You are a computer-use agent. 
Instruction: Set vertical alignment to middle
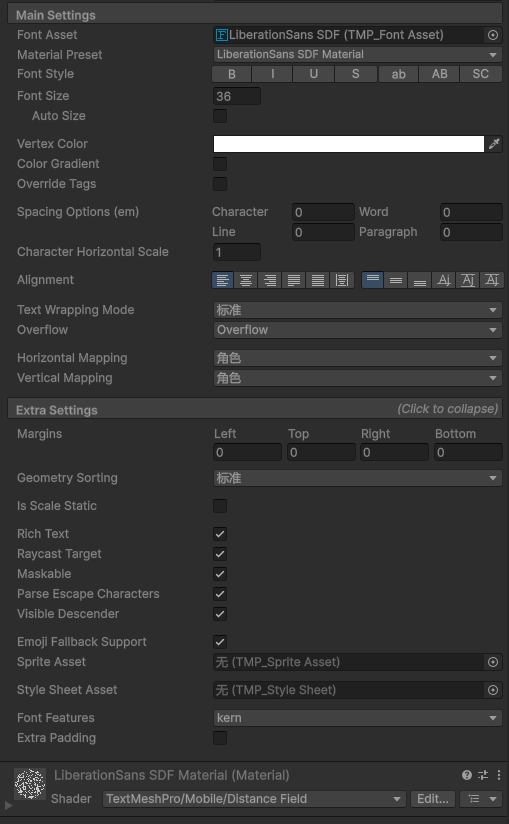coord(396,280)
